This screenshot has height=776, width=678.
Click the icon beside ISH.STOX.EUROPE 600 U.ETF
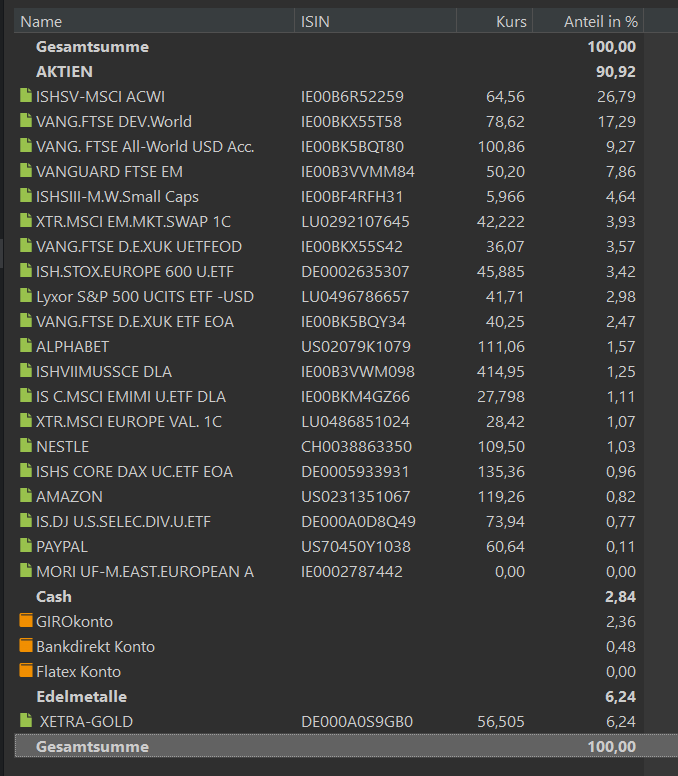[x=26, y=270]
